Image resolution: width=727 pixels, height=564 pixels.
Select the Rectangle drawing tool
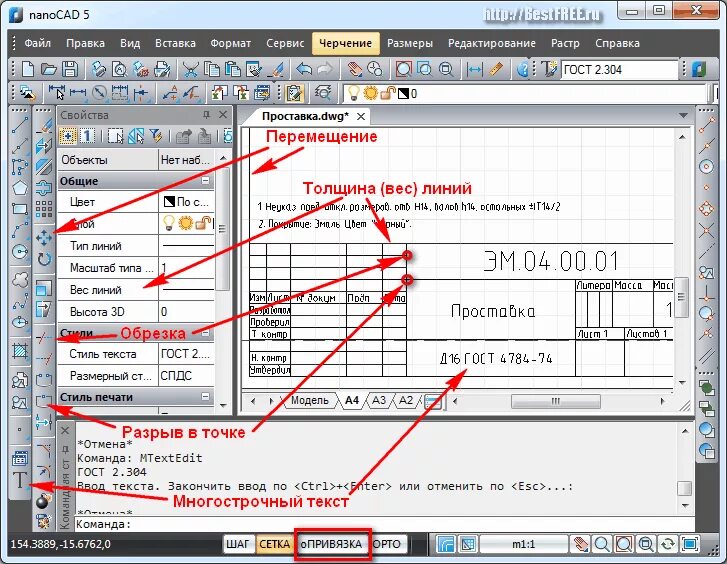coord(20,209)
